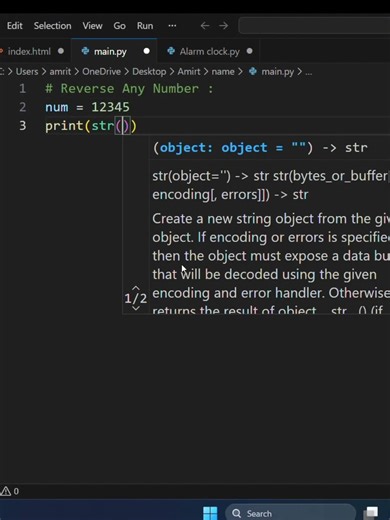Select name folder in the breadcrumb
390x520 pixels.
[223, 72]
